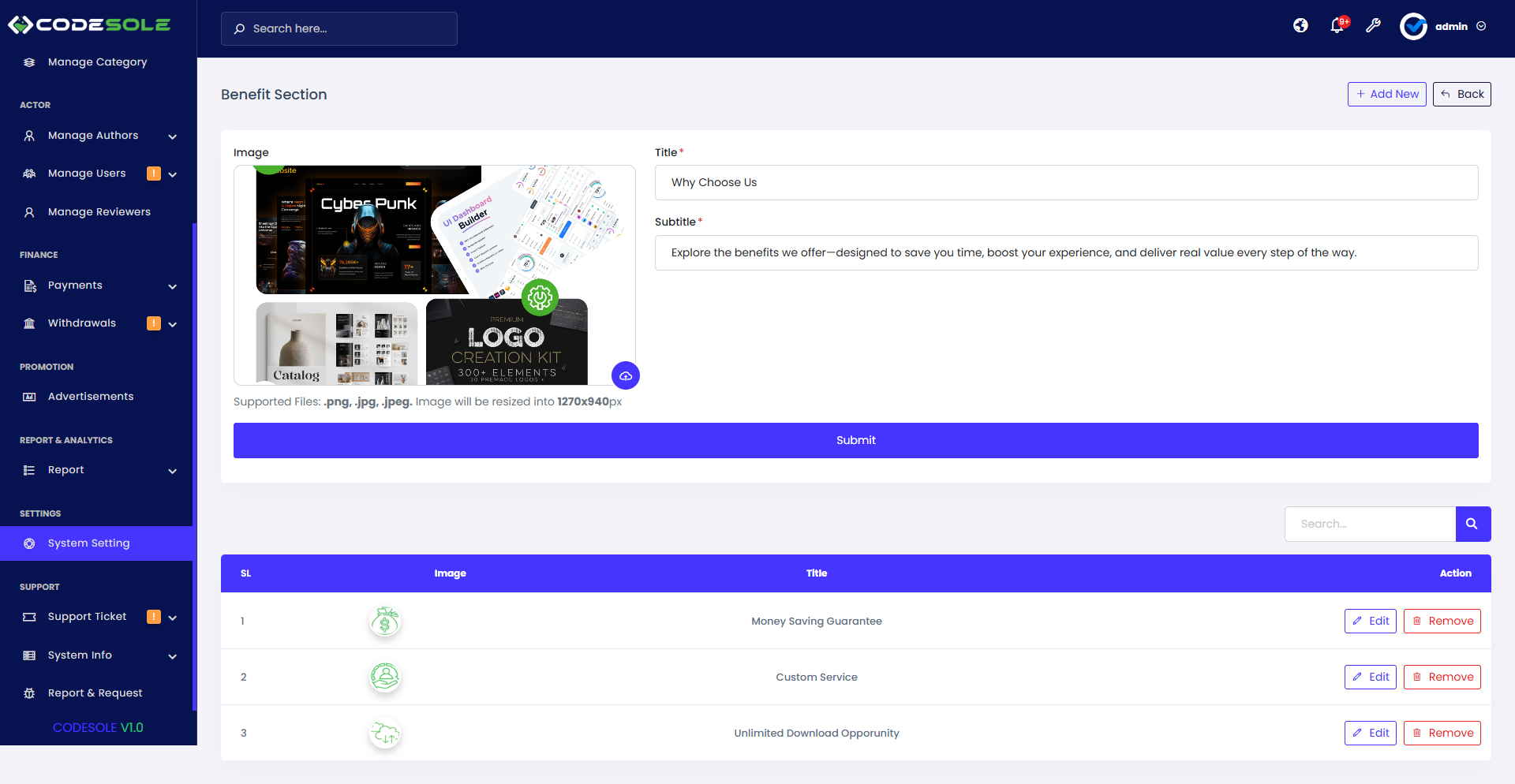Viewport: 1515px width, 784px height.
Task: Open the Advertisements menu item
Action: coord(96,397)
